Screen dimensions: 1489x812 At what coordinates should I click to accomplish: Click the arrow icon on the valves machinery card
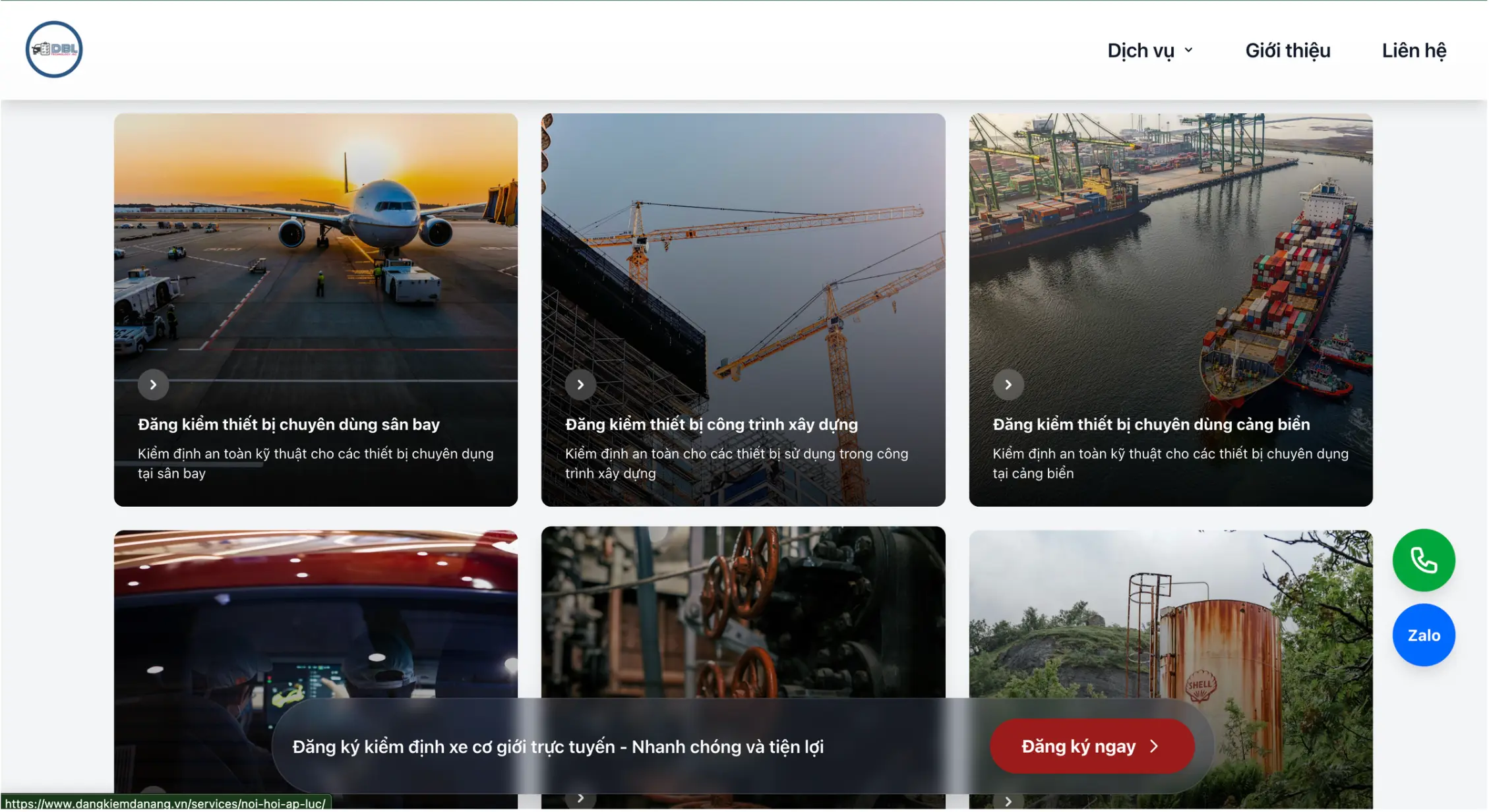(x=580, y=797)
